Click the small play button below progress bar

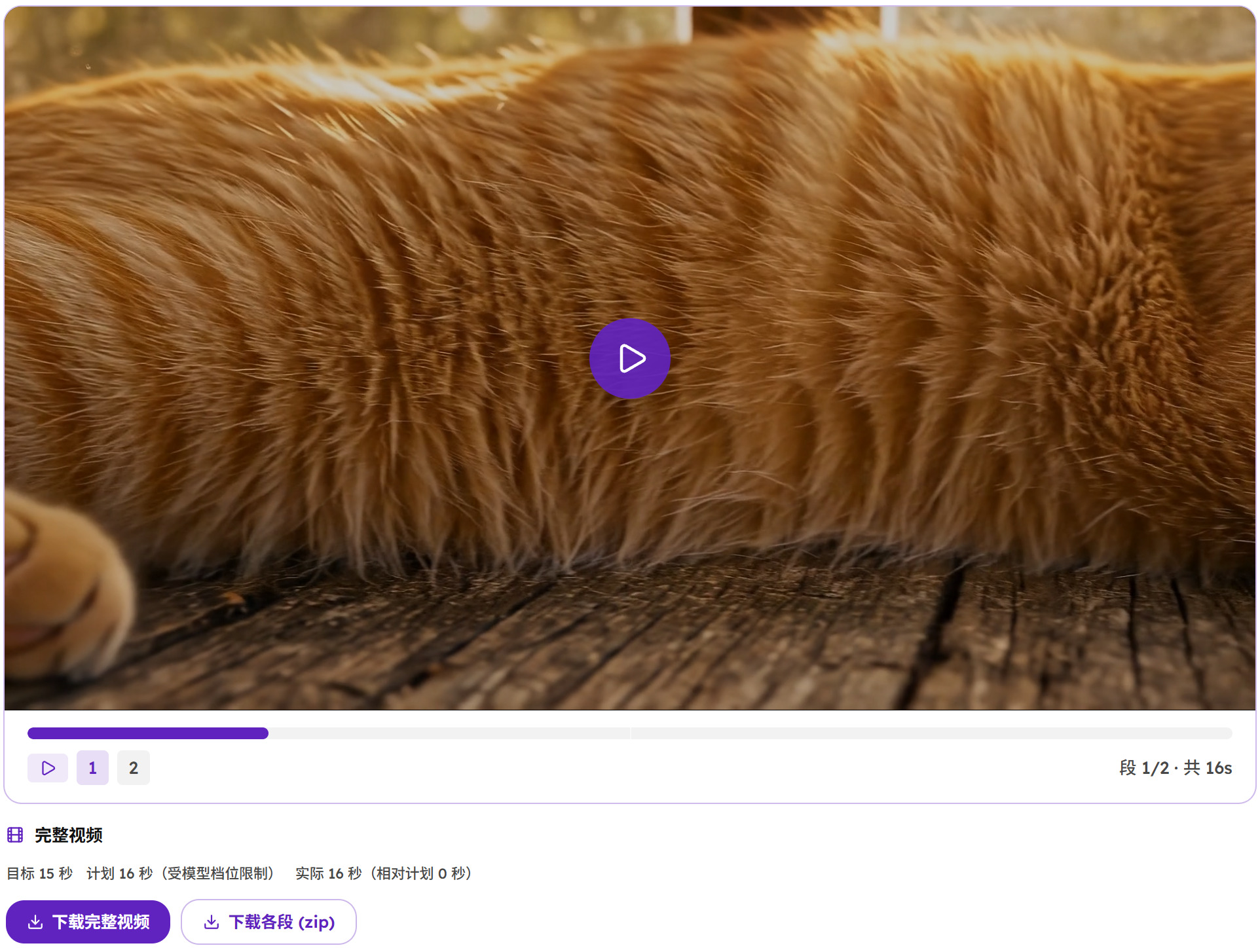click(x=48, y=768)
